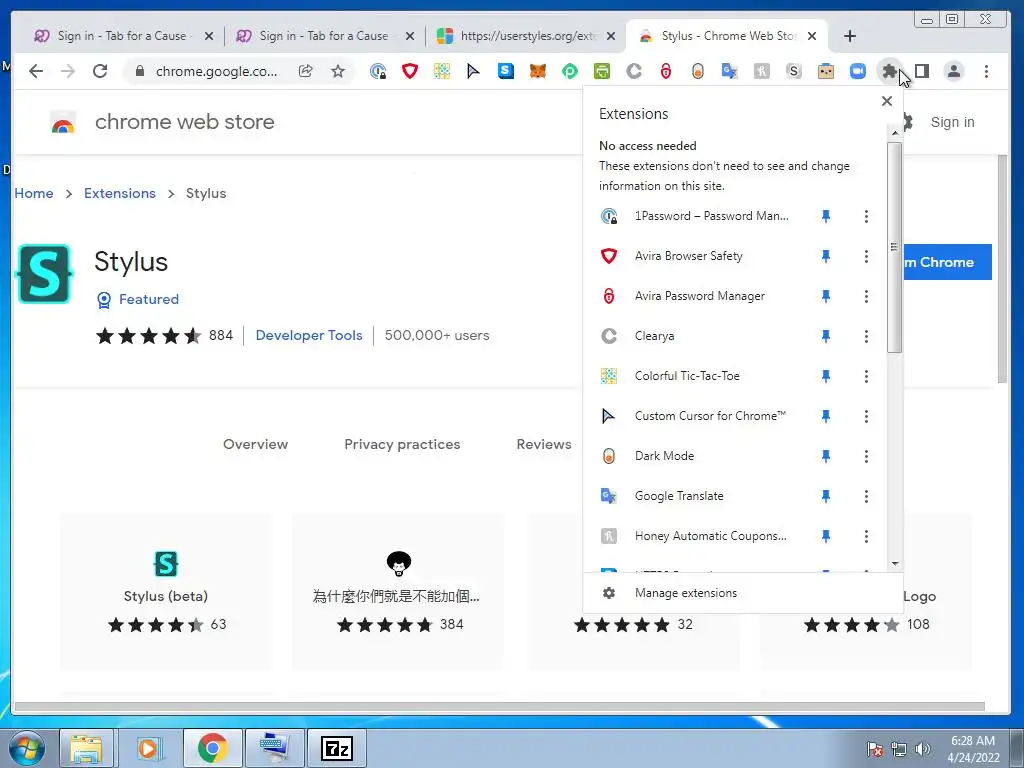Unpin Avira Browser Safety pin
Image resolution: width=1024 pixels, height=768 pixels.
pos(825,256)
